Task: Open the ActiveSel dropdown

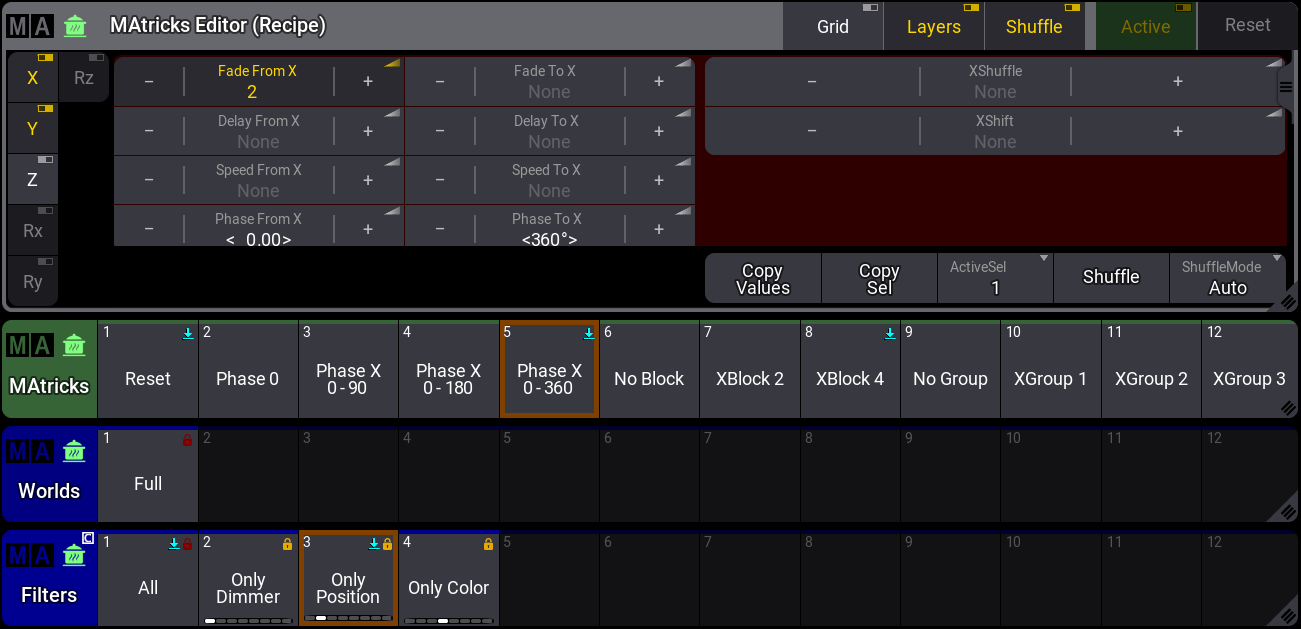Action: [x=995, y=277]
